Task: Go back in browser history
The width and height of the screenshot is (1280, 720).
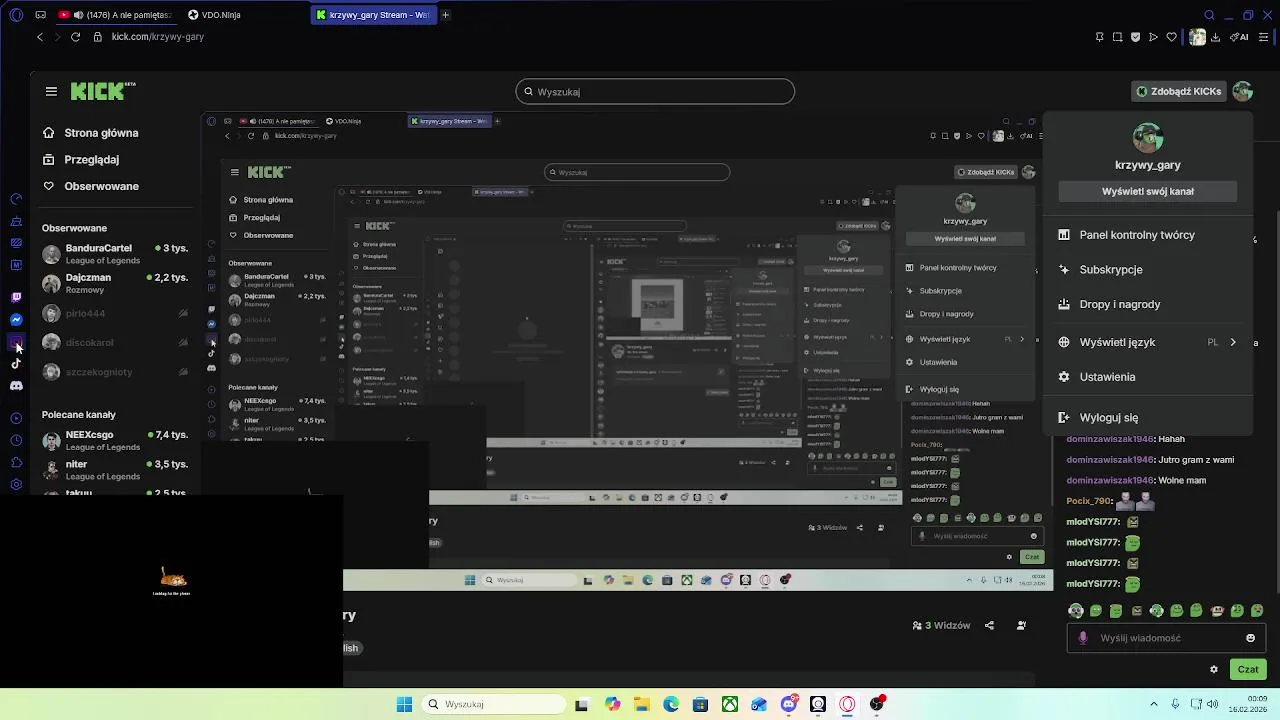Action: point(40,37)
